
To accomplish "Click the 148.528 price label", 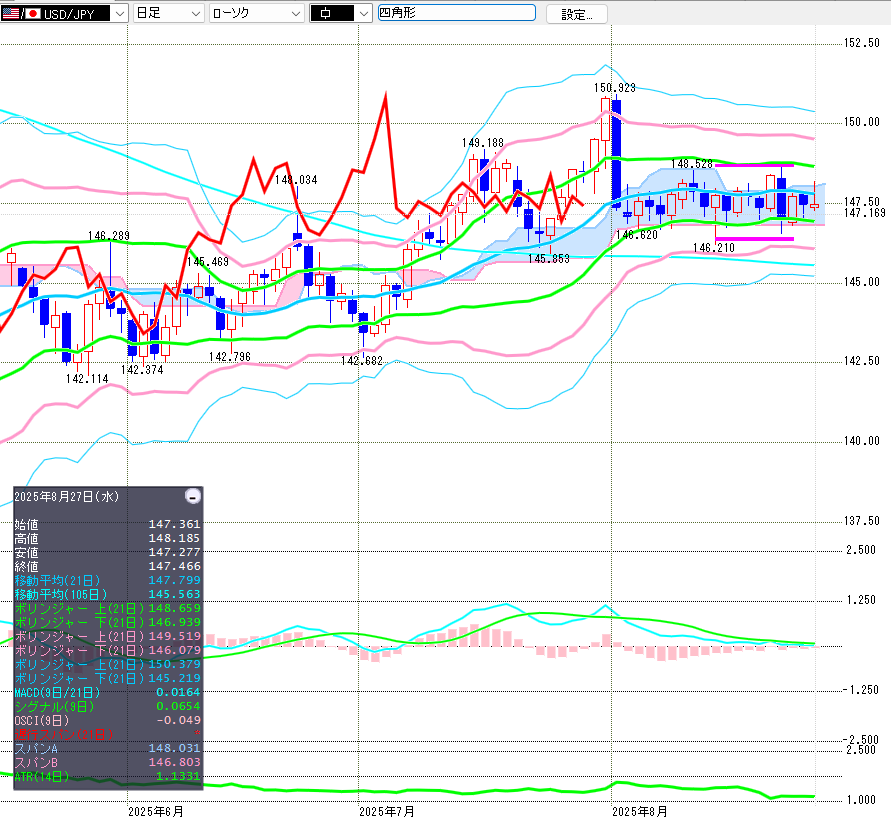I will click(692, 164).
